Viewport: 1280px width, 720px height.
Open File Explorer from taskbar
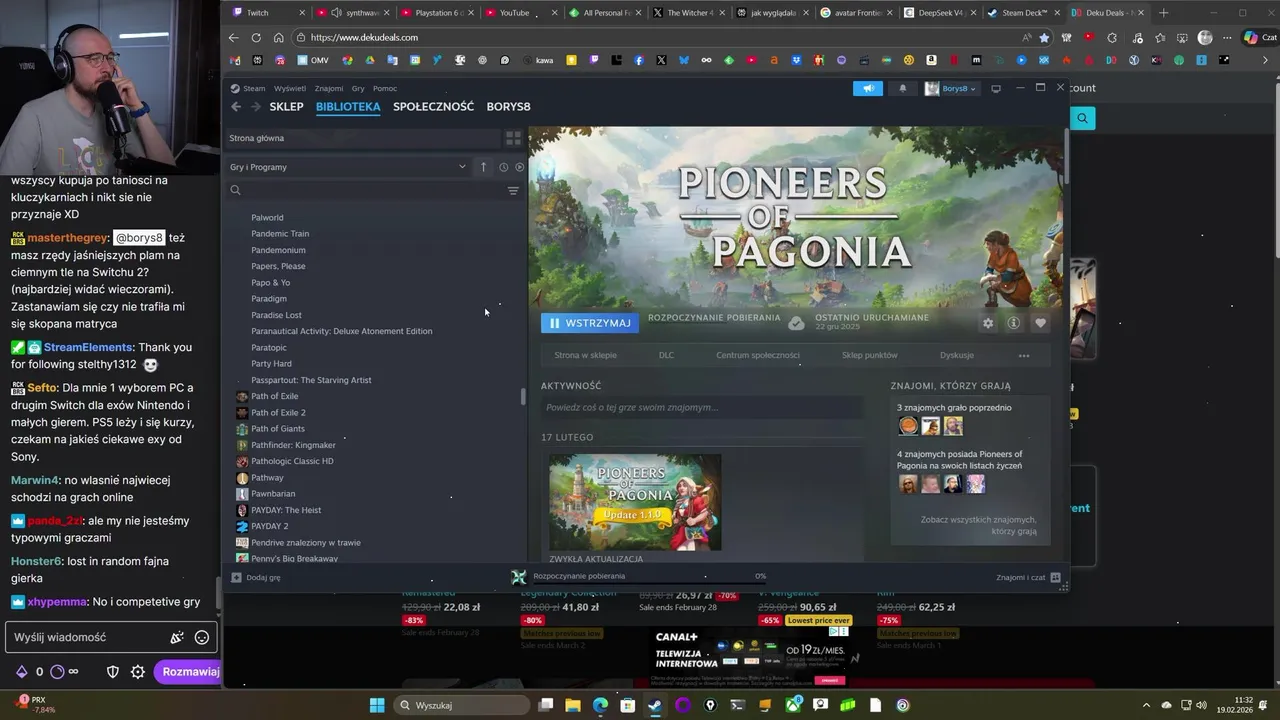573,705
